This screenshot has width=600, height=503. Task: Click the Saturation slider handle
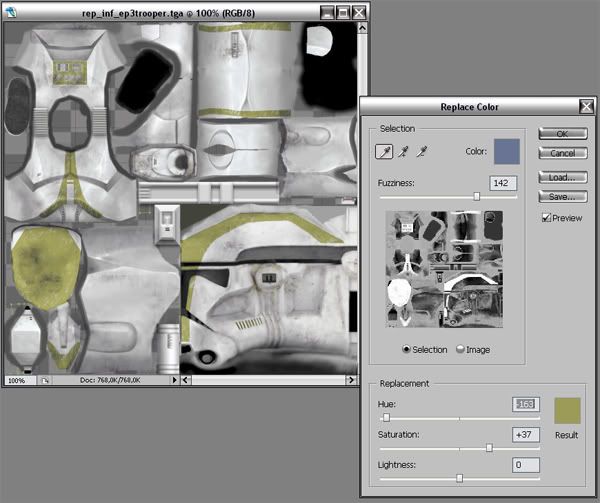[489, 448]
